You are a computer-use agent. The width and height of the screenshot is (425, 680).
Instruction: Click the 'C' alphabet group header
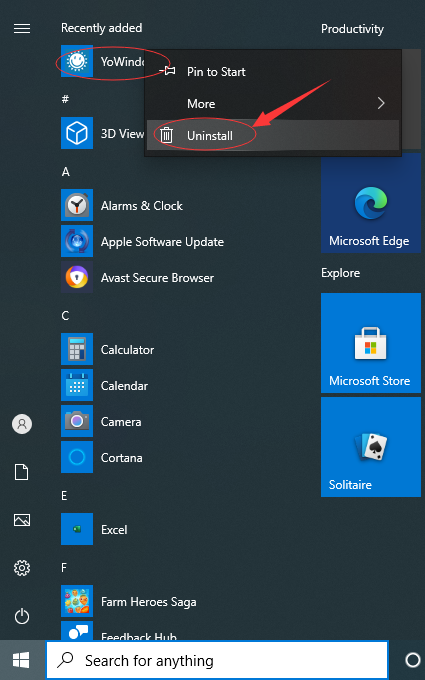pos(65,315)
